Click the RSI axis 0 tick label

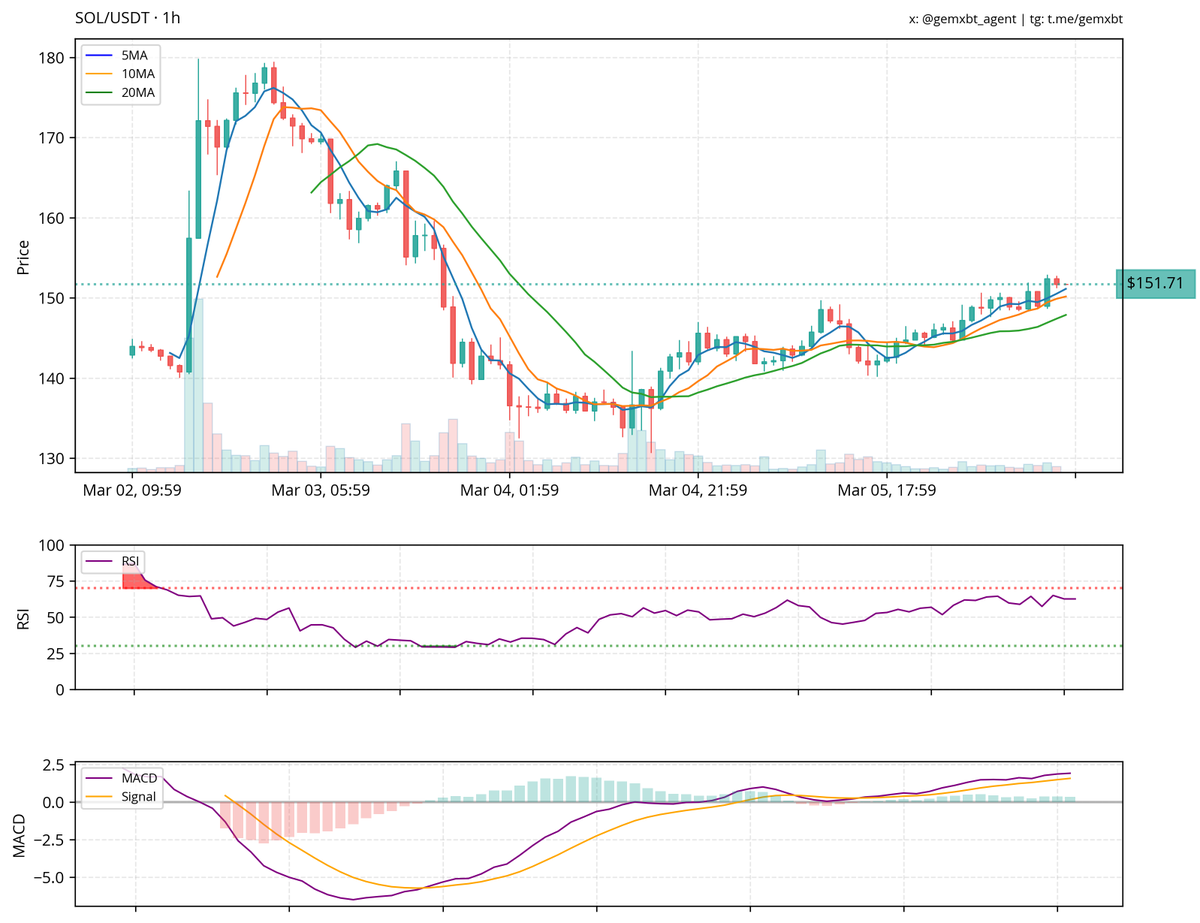pyautogui.click(x=62, y=689)
